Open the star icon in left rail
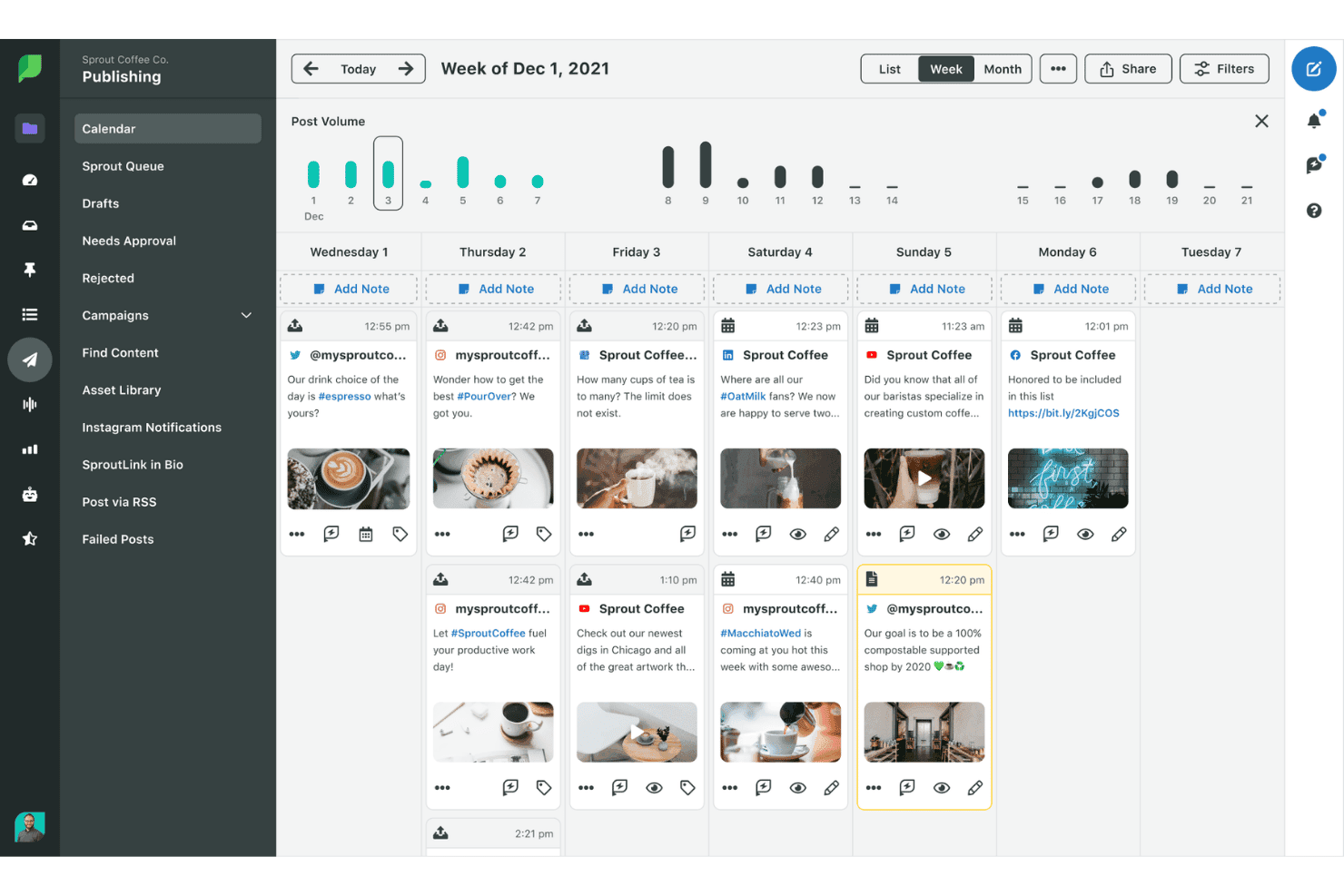Screen dimensions: 1344x896 (x=30, y=539)
